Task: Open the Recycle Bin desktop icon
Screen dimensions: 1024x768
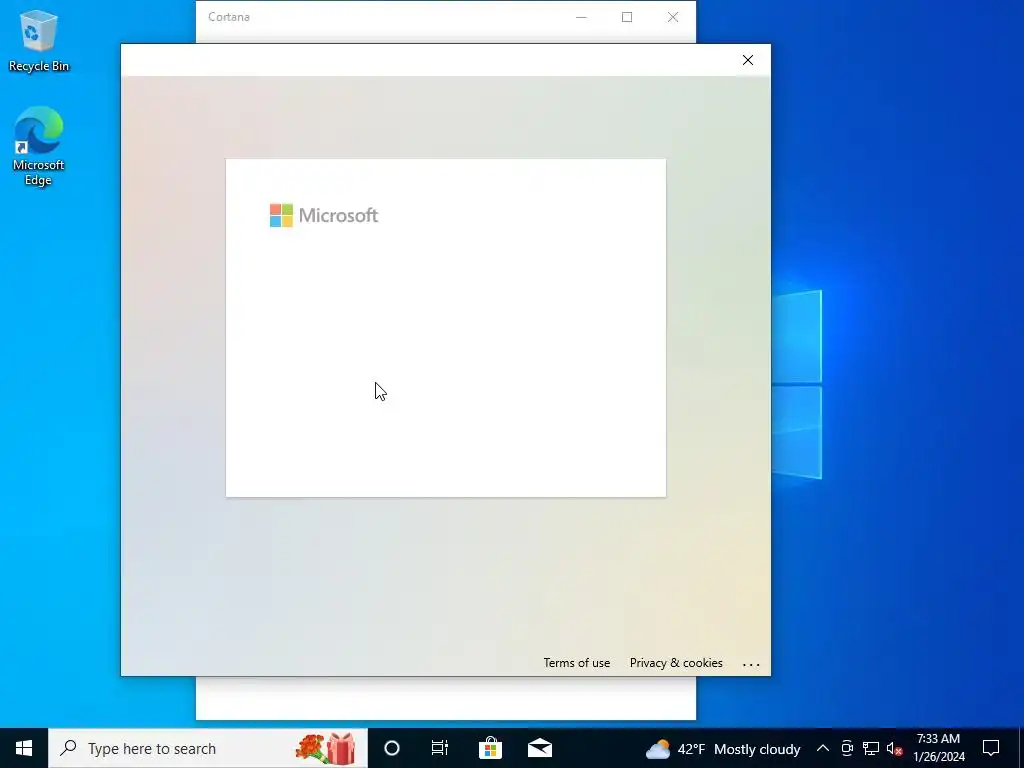Action: [x=39, y=40]
